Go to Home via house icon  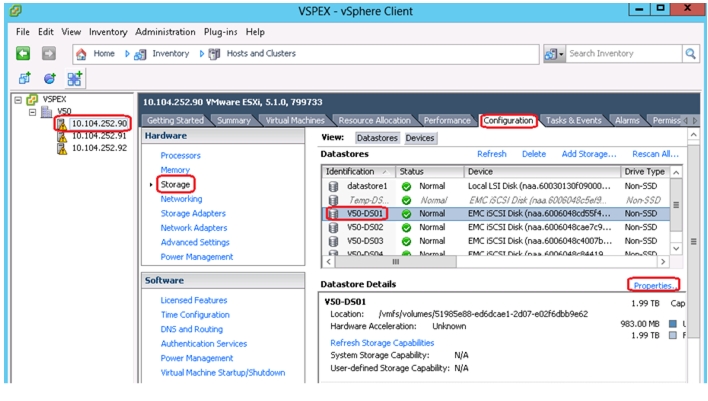(81, 54)
